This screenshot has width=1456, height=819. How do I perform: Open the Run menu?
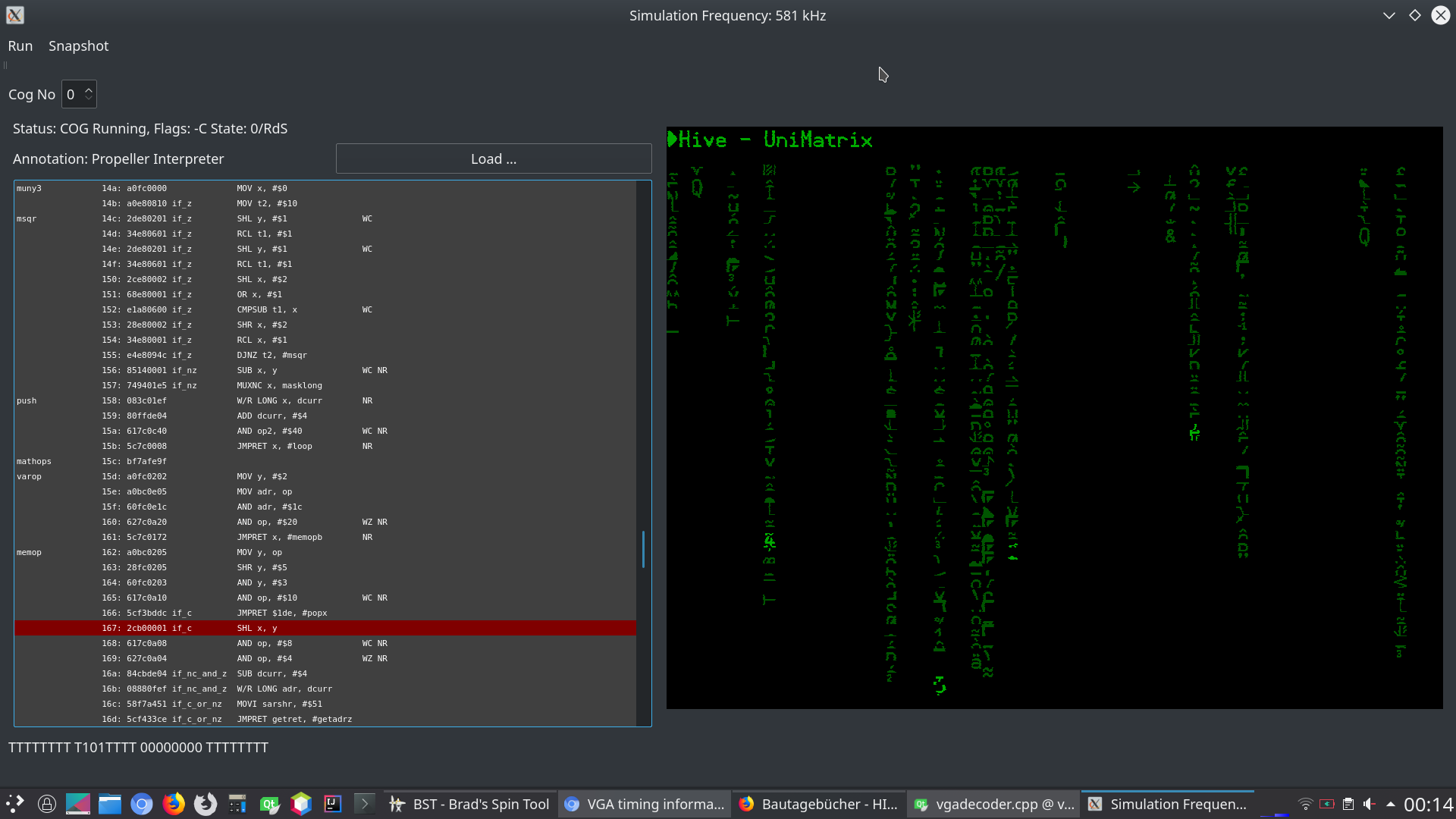point(20,45)
